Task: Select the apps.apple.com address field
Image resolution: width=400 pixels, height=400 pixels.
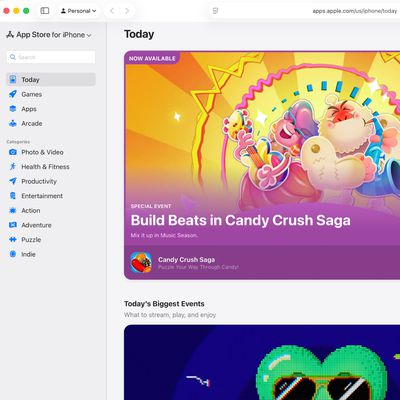Action: 355,11
